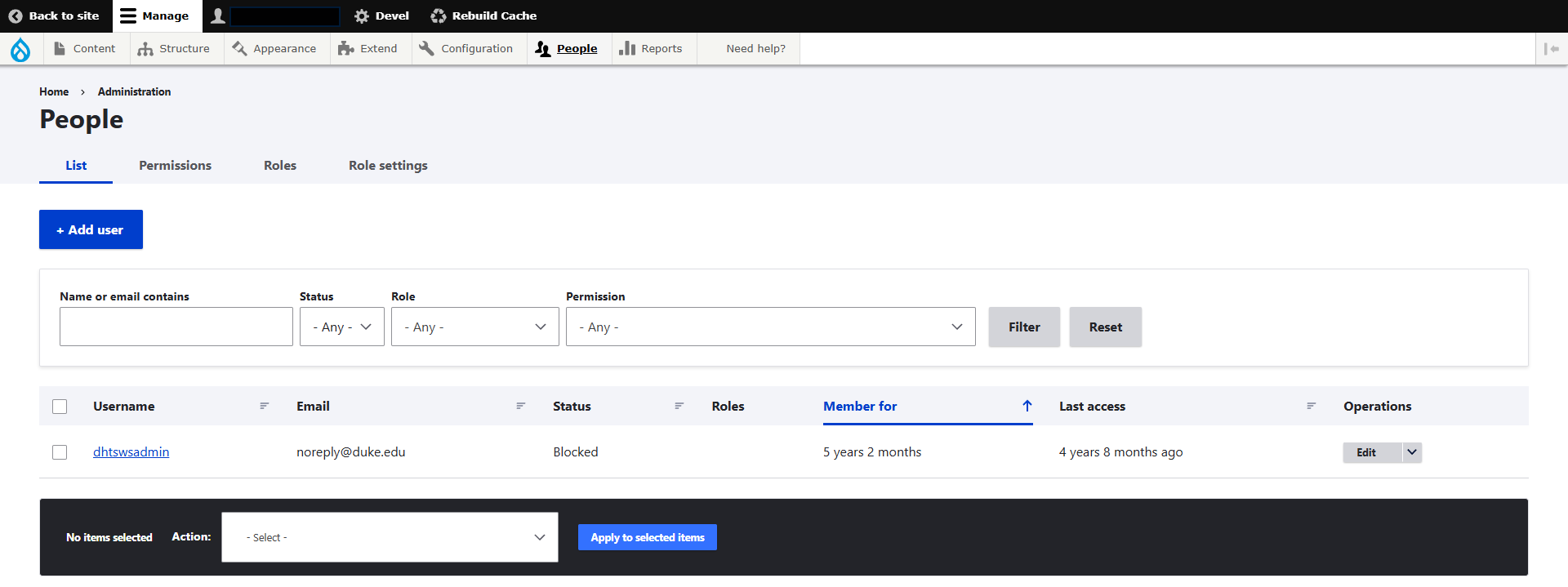Check the select-all checkbox in table header

[x=60, y=407]
